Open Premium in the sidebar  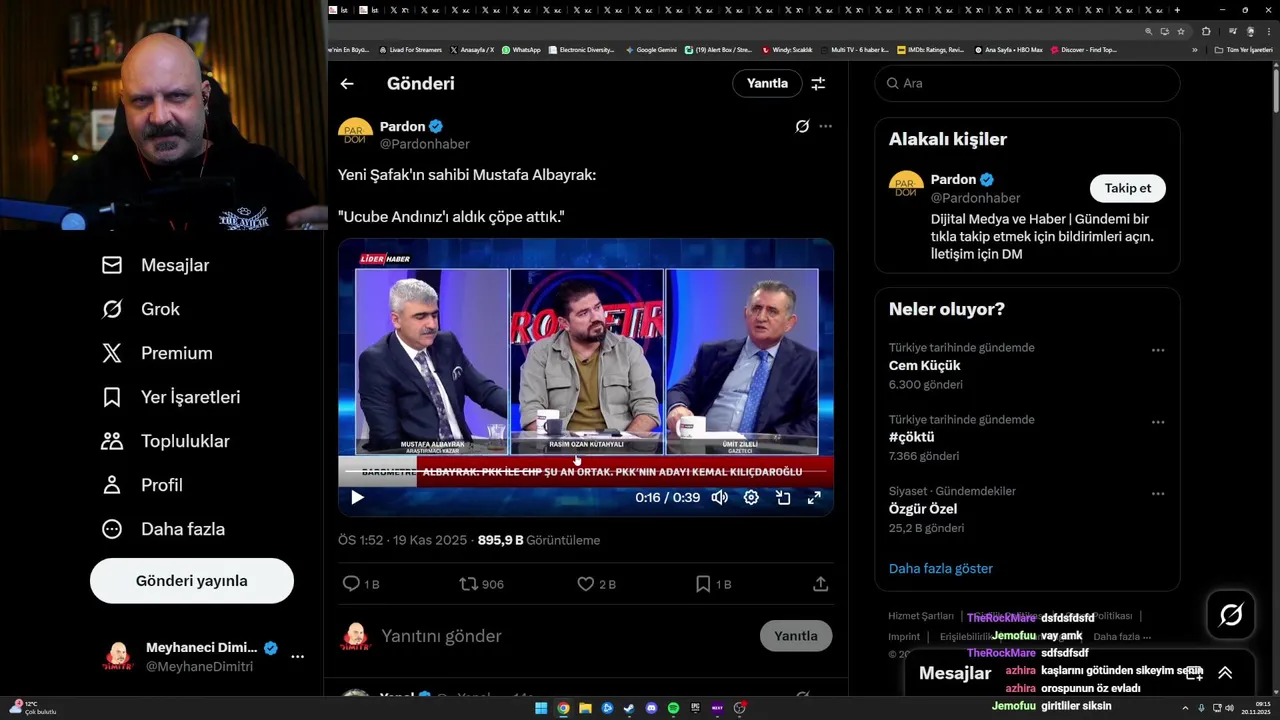coord(157,353)
